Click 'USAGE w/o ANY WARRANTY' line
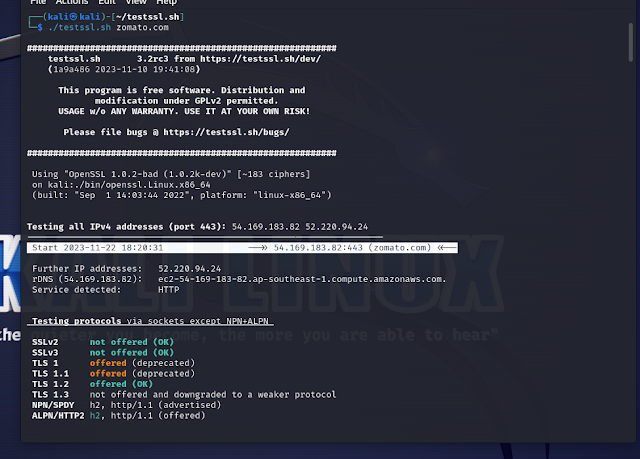The width and height of the screenshot is (640, 459). point(184,111)
